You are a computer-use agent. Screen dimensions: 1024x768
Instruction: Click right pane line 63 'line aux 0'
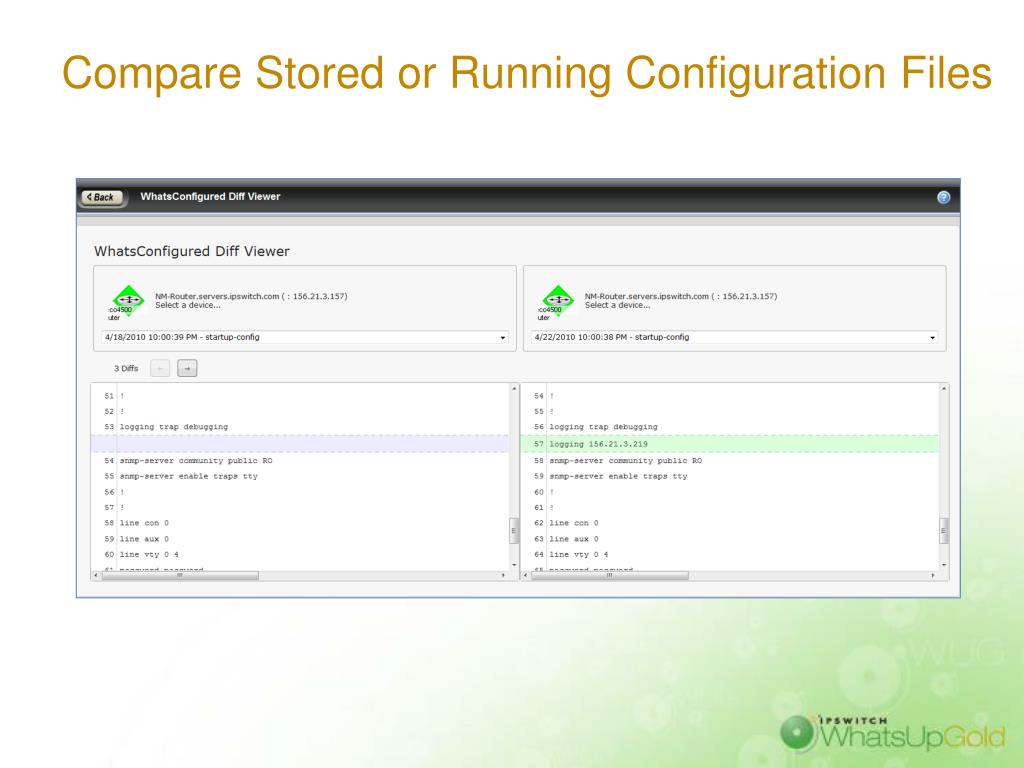click(574, 539)
